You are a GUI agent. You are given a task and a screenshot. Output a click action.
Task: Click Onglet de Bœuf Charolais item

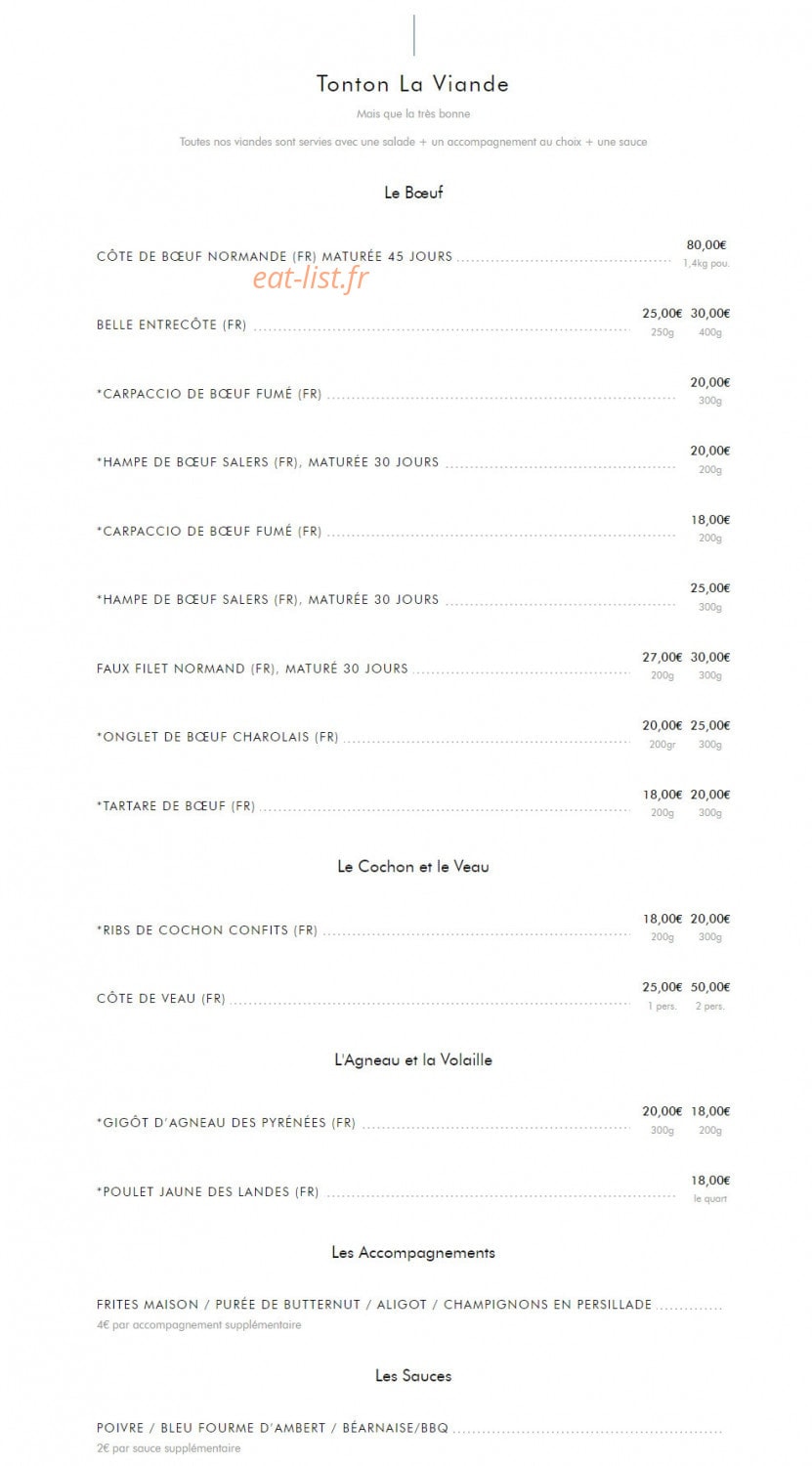(x=217, y=738)
